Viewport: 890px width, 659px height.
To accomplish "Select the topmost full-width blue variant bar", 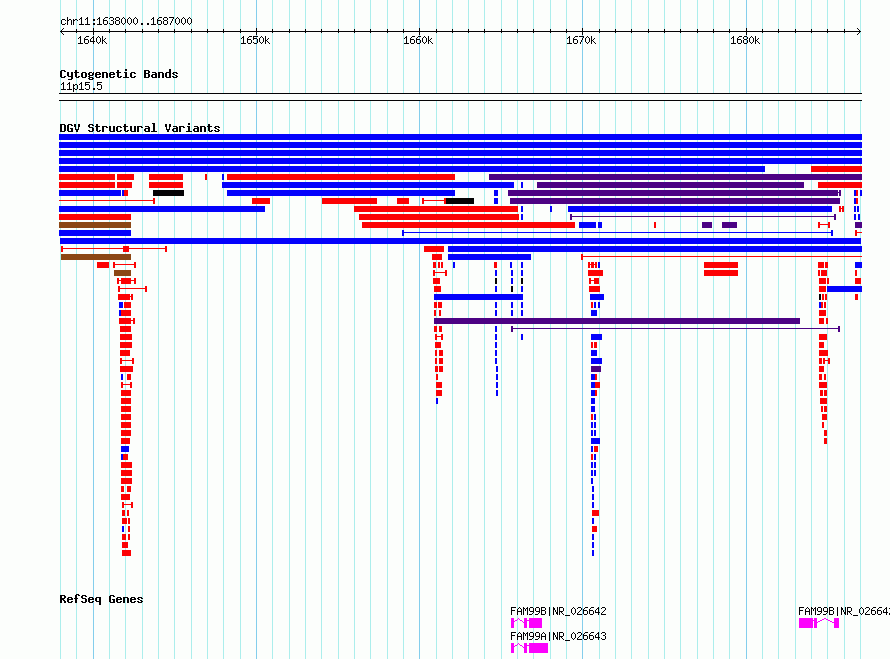I will click(460, 137).
